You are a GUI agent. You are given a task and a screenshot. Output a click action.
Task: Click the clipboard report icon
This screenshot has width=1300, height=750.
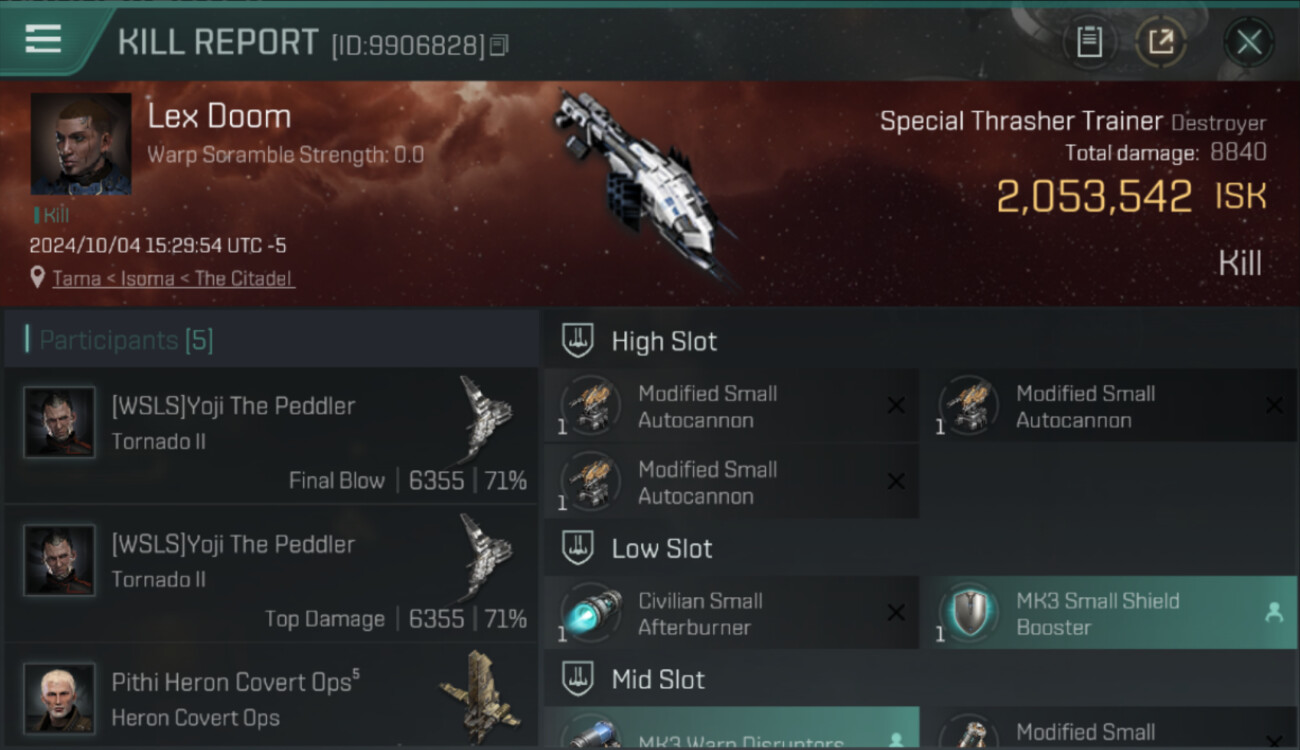pos(1089,42)
